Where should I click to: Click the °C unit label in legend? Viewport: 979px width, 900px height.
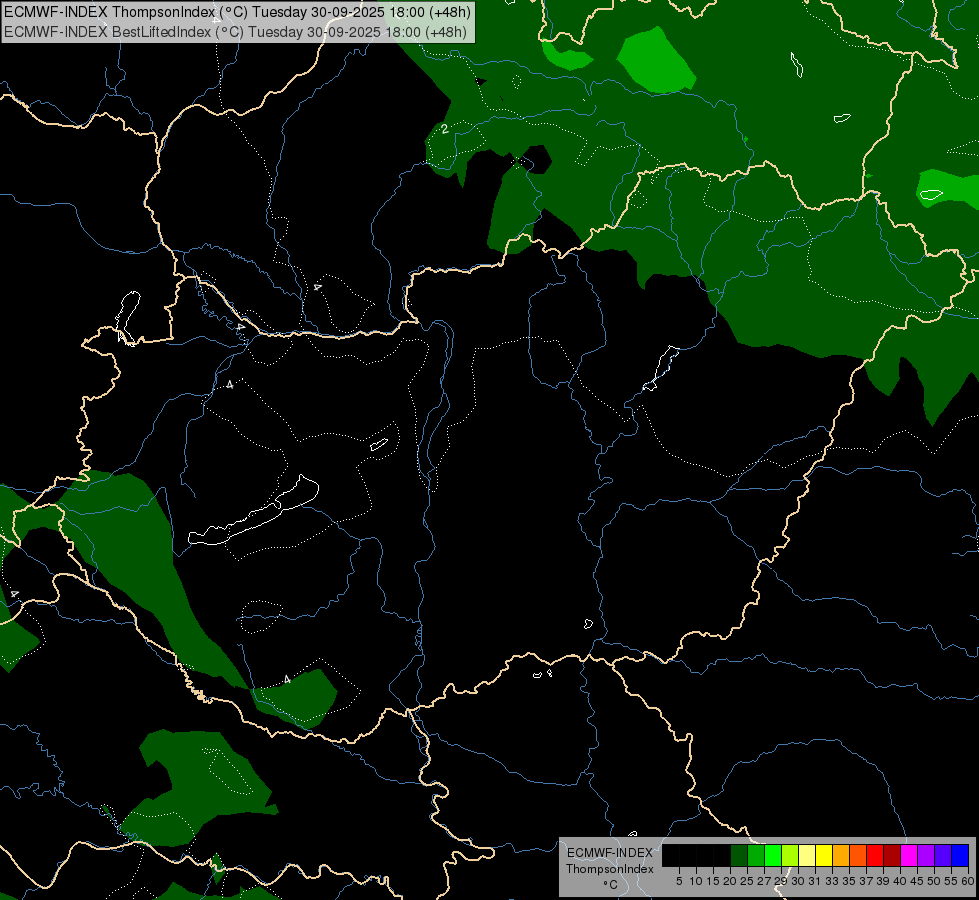[611, 884]
